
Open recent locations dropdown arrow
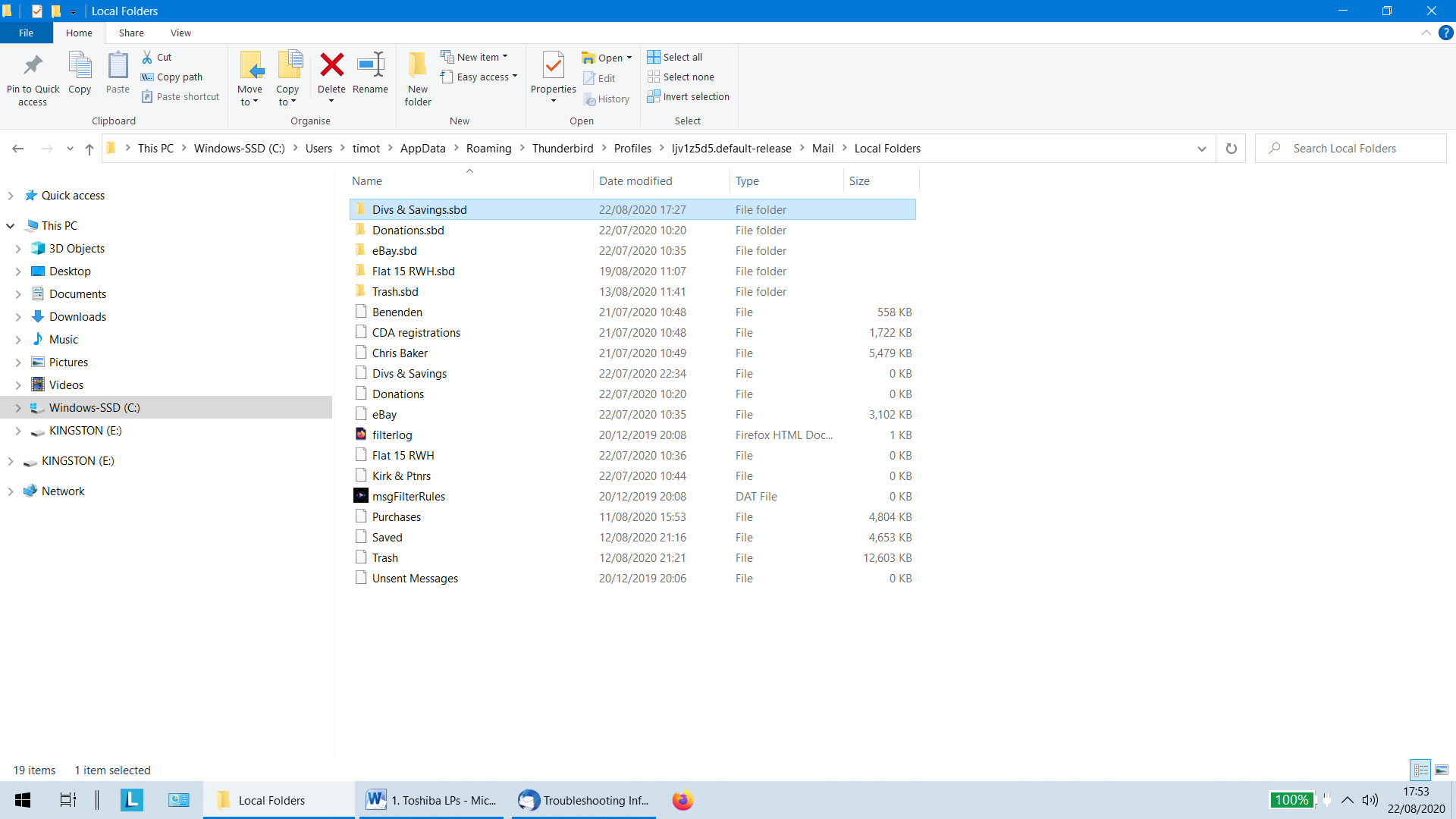[x=70, y=149]
